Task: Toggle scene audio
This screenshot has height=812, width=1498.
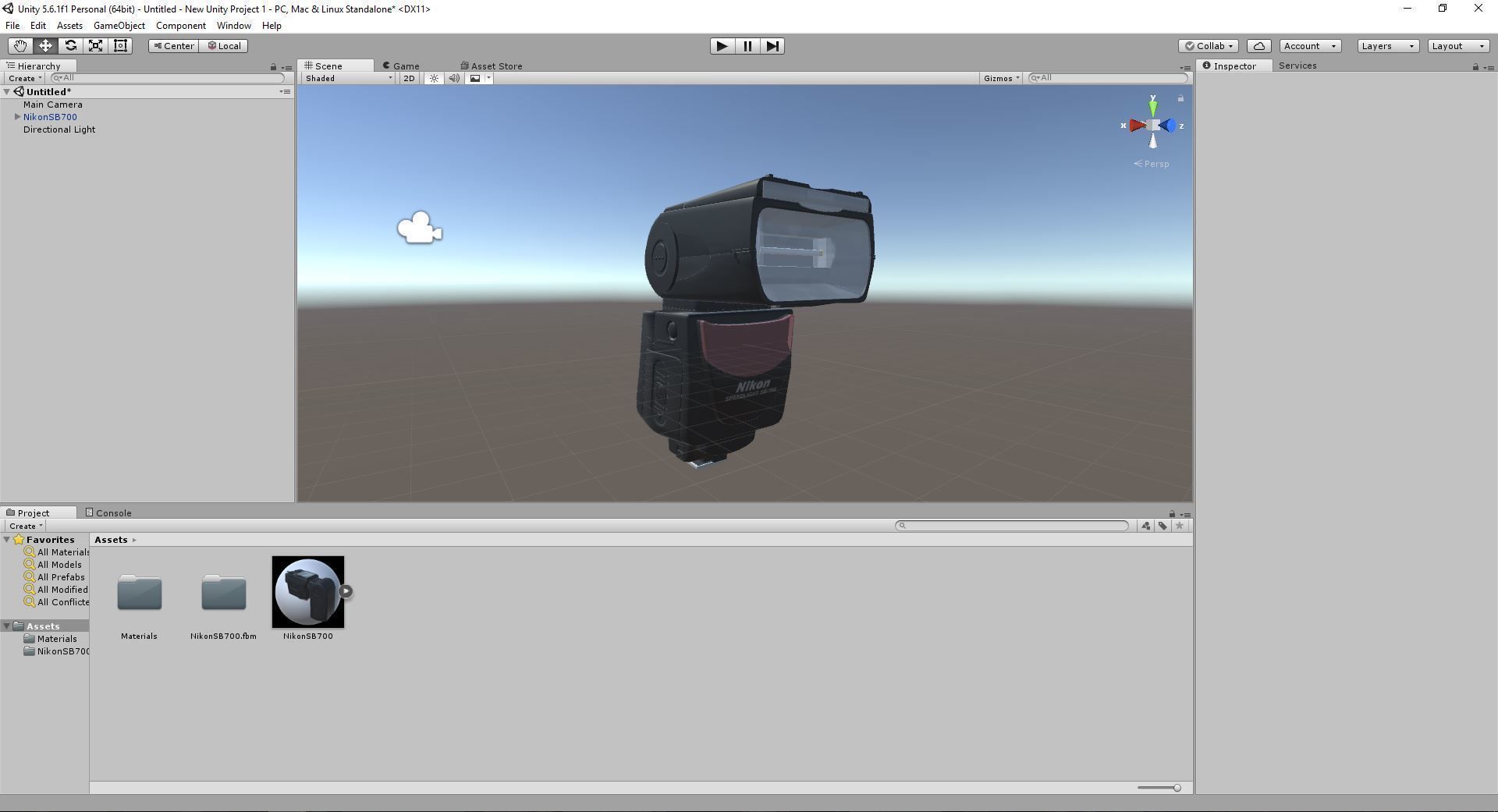Action: click(x=454, y=78)
